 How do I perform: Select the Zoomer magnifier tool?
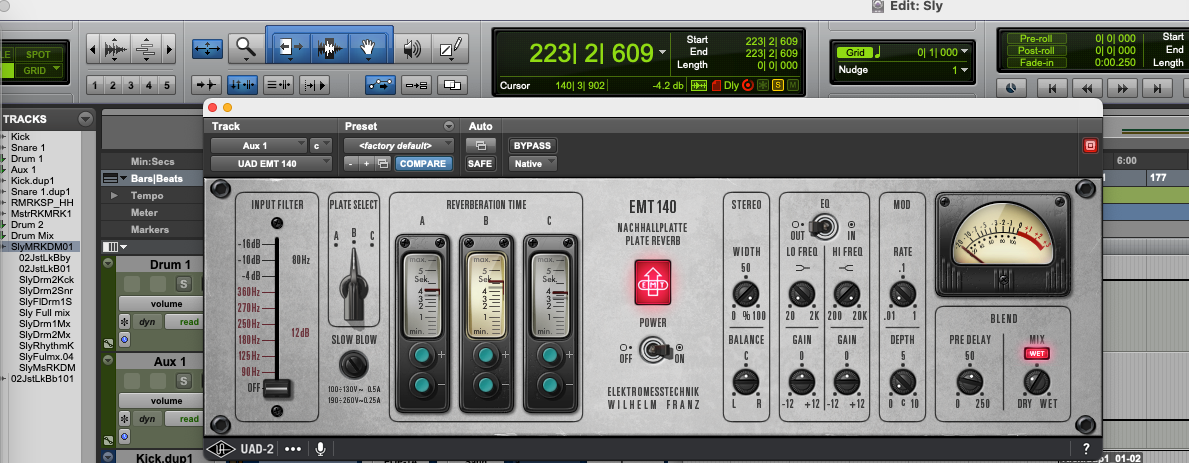246,48
